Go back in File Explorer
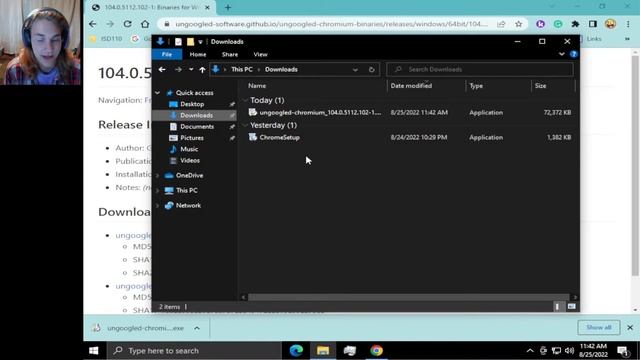The width and height of the screenshot is (640, 360). click(162, 70)
